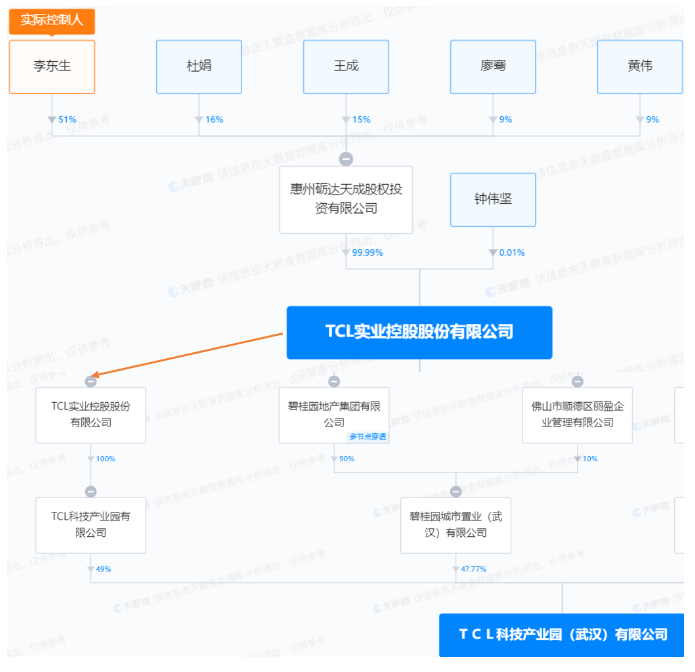Click the 90% ownership label
The image size is (695, 672).
[347, 459]
